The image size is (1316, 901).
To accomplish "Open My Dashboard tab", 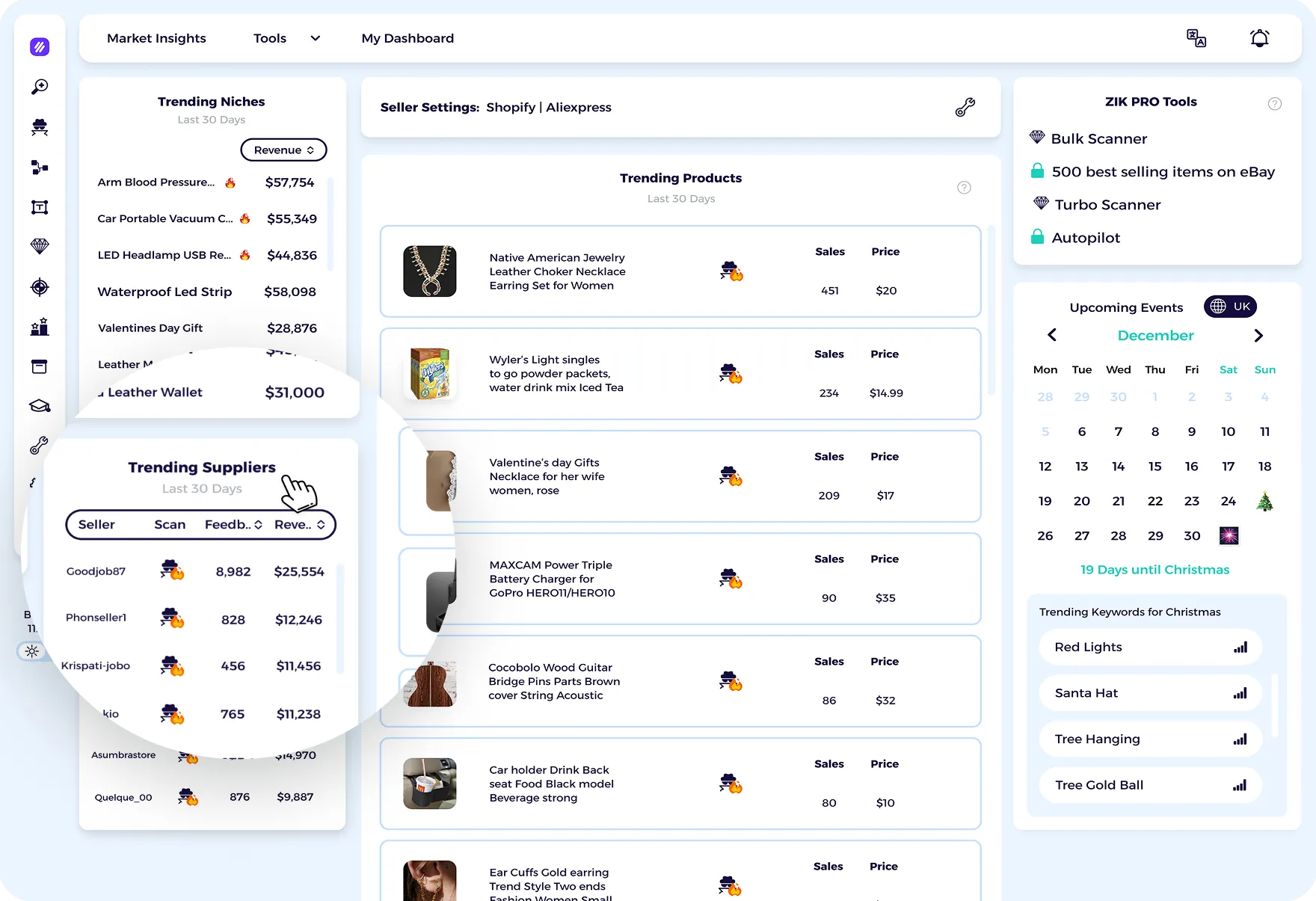I will 408,38.
